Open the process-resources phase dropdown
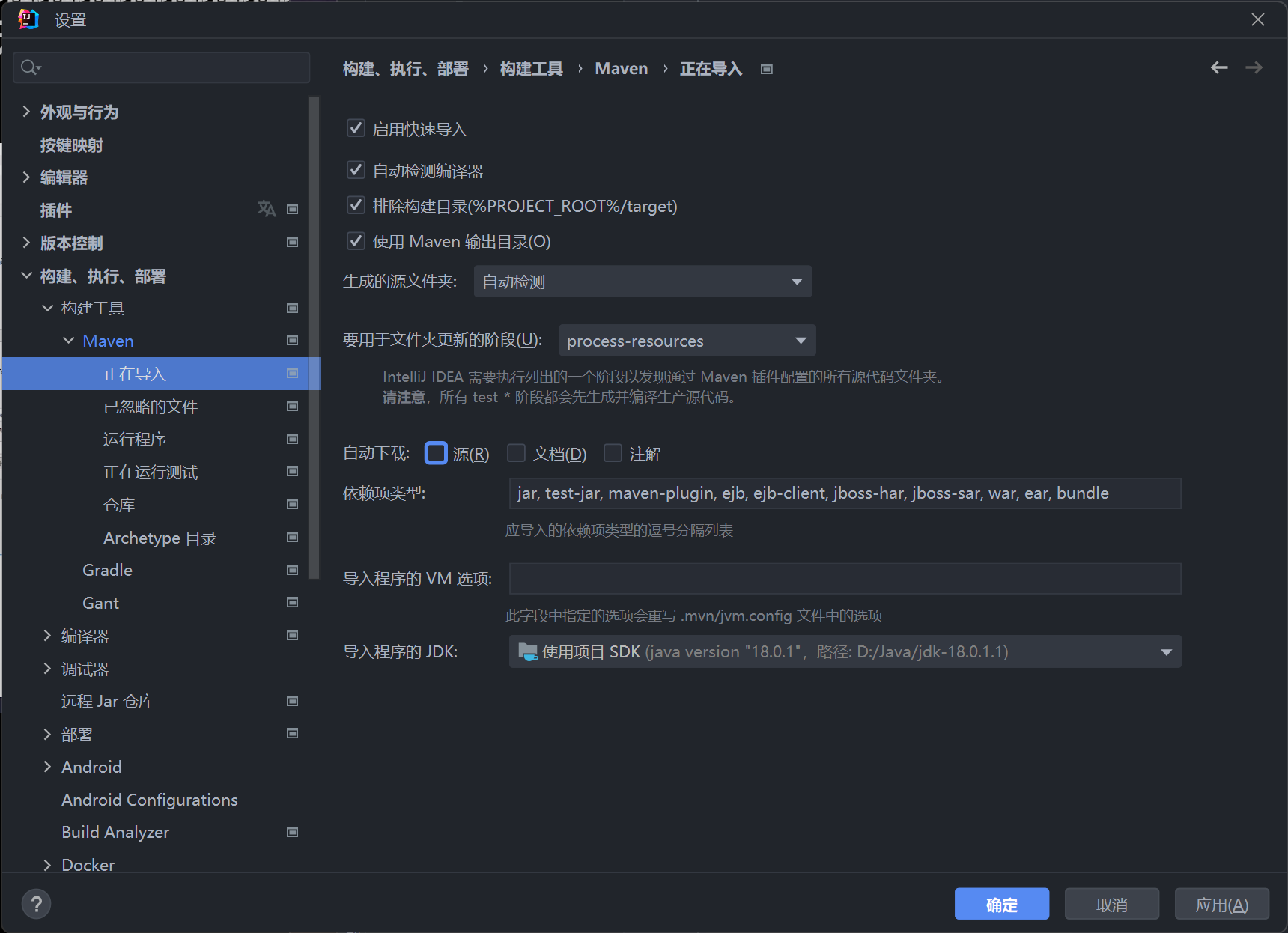Image resolution: width=1288 pixels, height=933 pixels. point(687,341)
